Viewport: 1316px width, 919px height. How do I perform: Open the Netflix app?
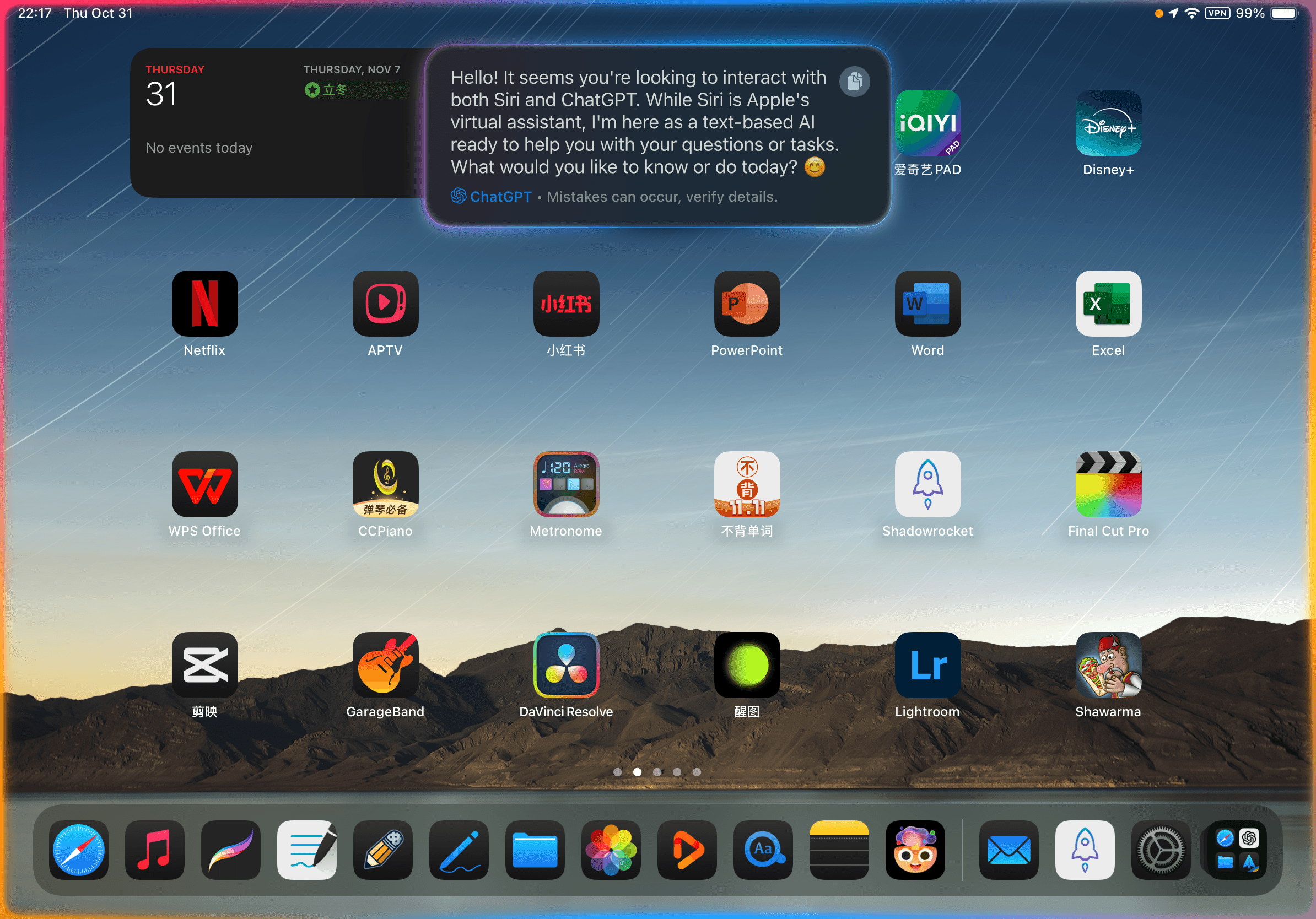(204, 303)
